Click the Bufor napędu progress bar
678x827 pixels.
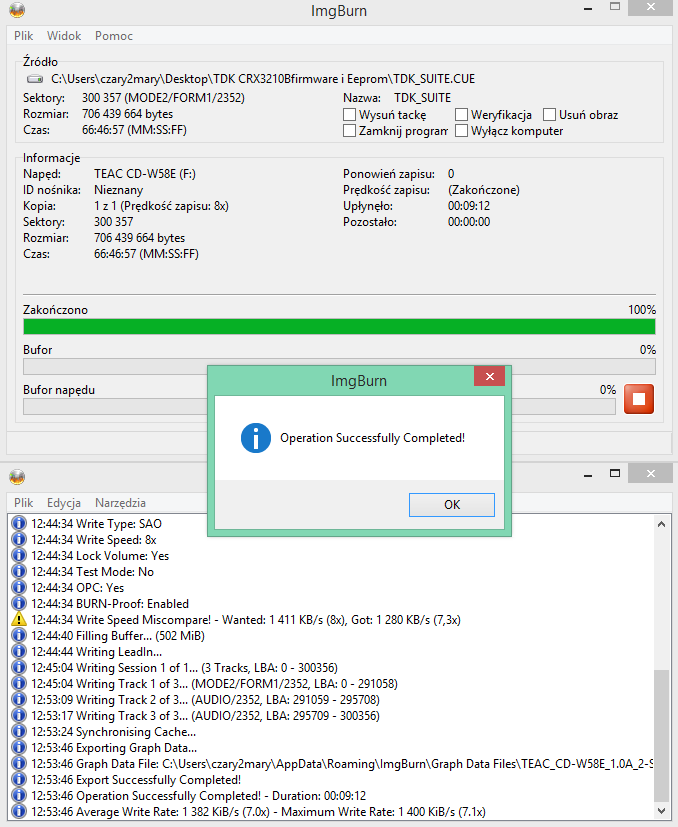pos(319,407)
